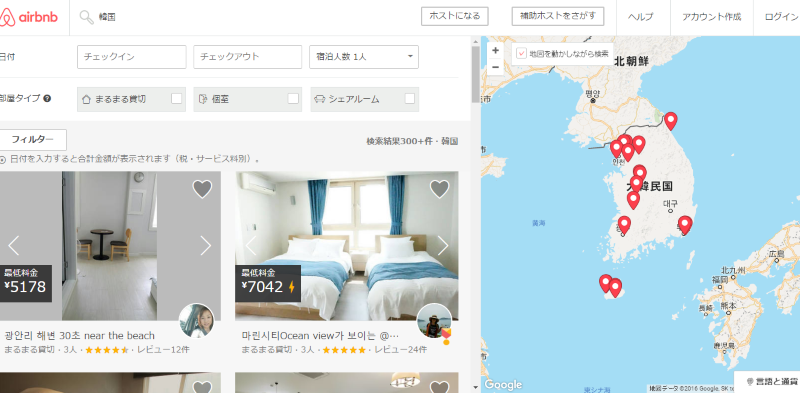Click the lightning instant-book icon beside ¥7042

(x=292, y=287)
